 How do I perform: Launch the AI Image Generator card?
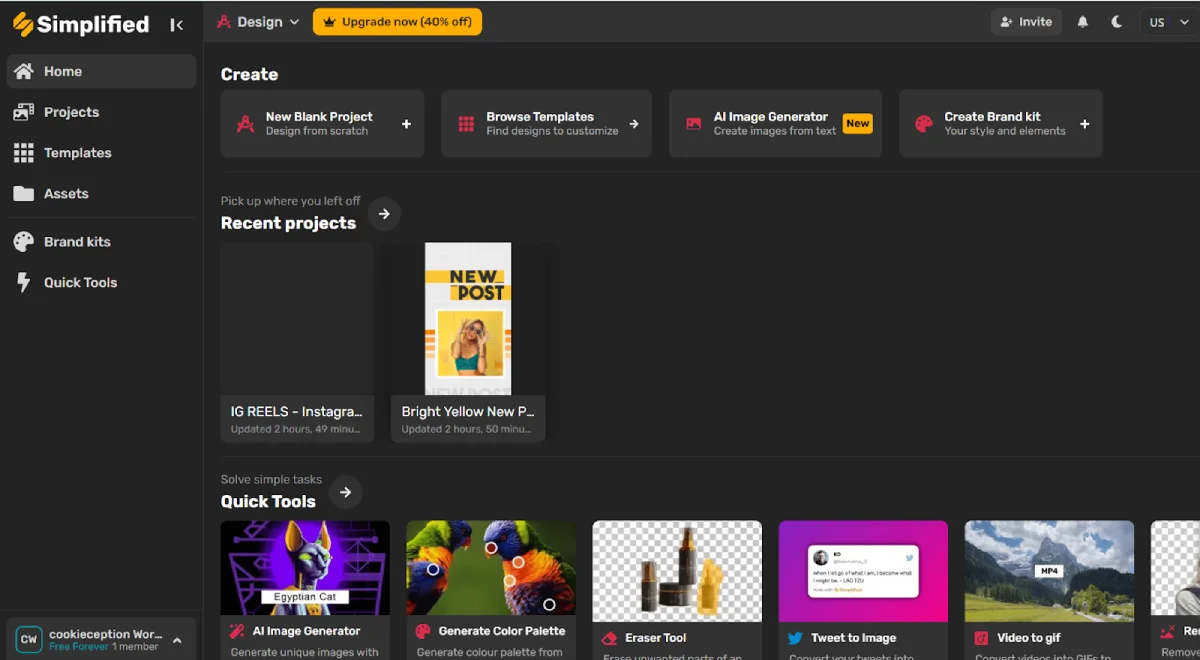pyautogui.click(x=775, y=124)
